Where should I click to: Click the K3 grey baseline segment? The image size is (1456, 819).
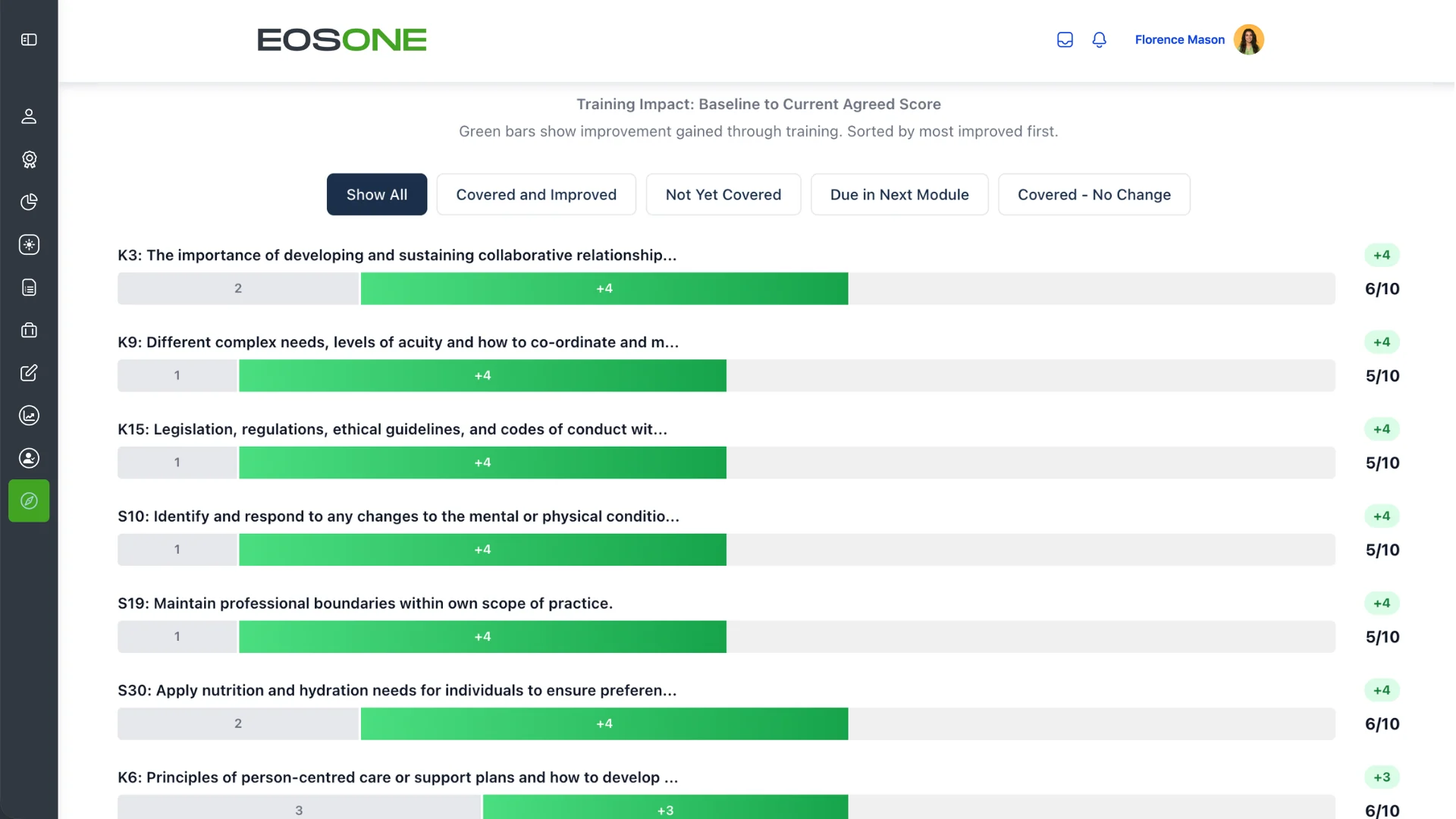(x=238, y=288)
